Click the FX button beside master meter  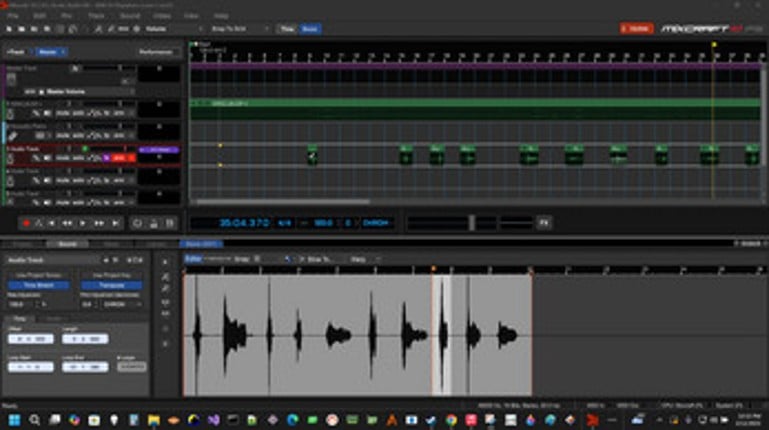[x=544, y=222]
